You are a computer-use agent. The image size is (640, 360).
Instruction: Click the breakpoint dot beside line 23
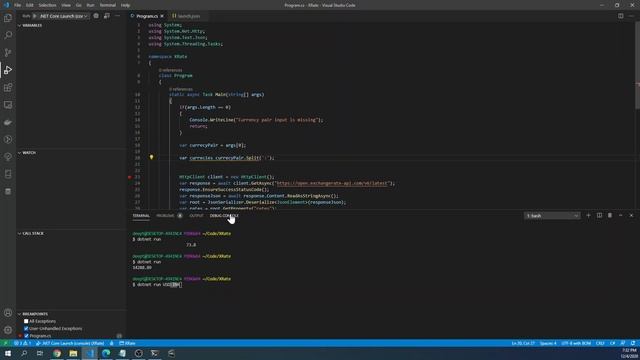point(130,177)
